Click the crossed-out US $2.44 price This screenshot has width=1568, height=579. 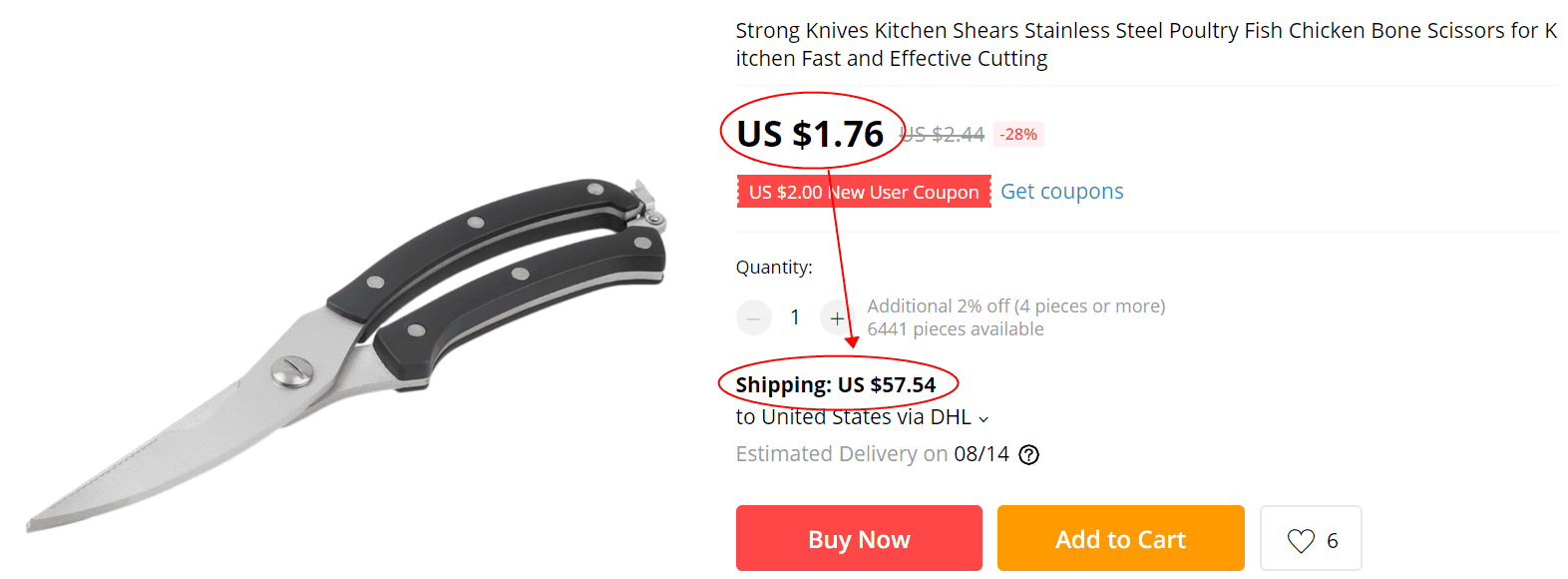[943, 134]
